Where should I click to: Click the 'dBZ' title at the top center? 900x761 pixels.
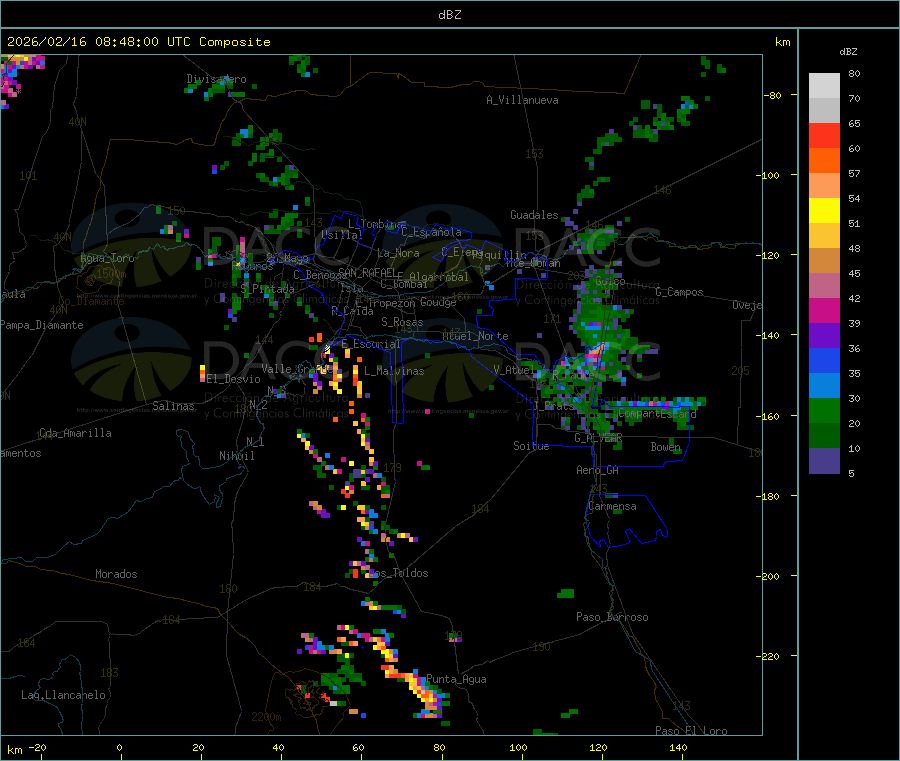coord(449,15)
